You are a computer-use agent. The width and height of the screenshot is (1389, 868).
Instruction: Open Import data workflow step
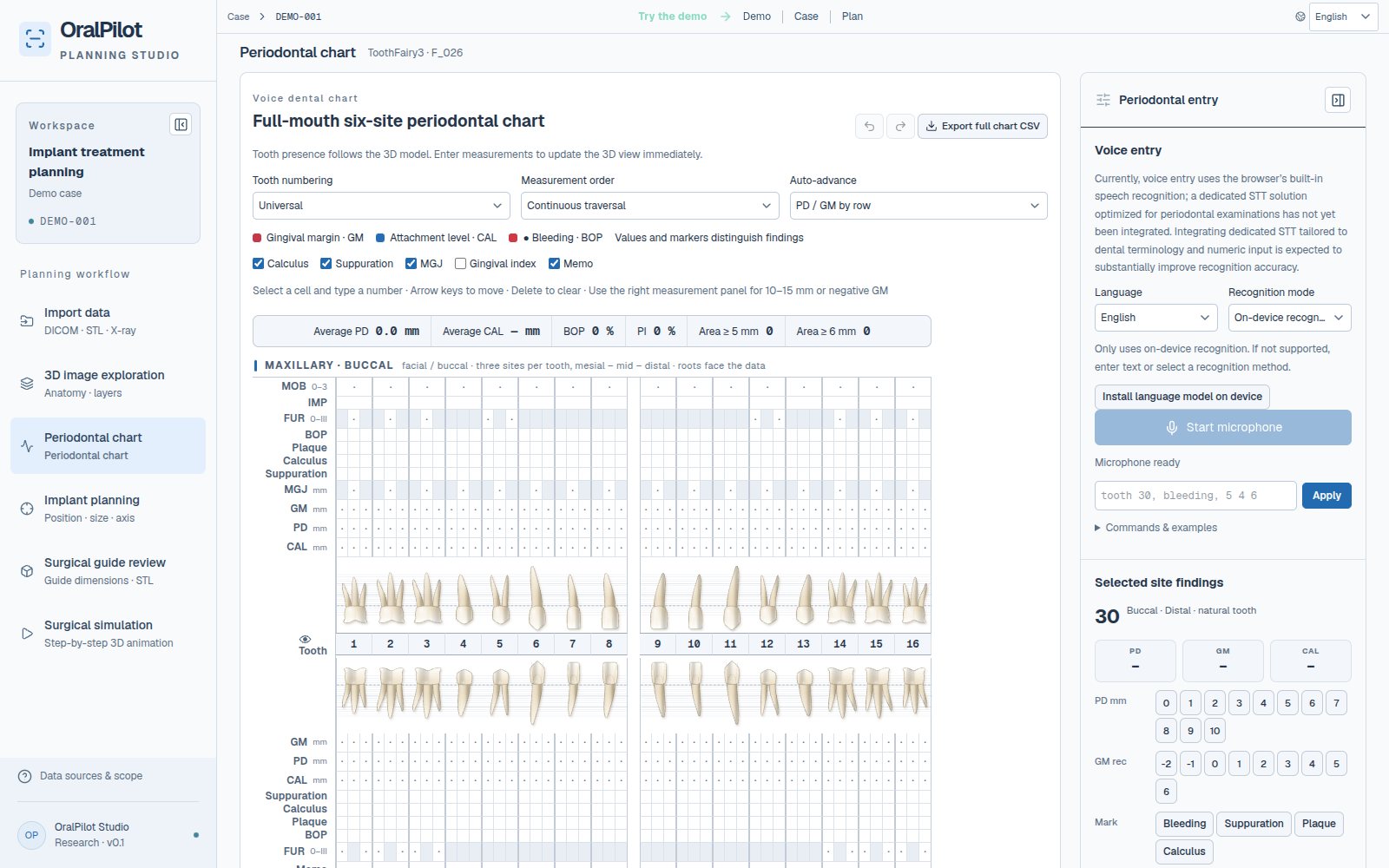[108, 320]
